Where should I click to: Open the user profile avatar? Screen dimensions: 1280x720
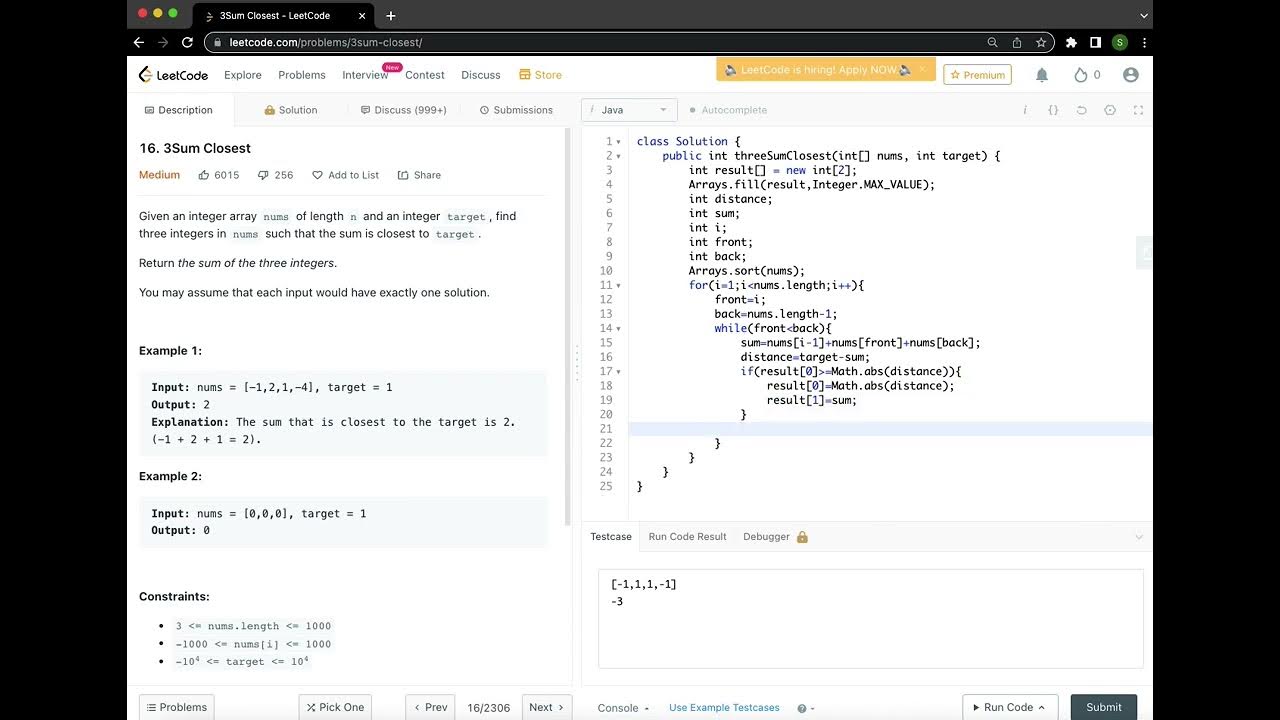click(x=1131, y=75)
